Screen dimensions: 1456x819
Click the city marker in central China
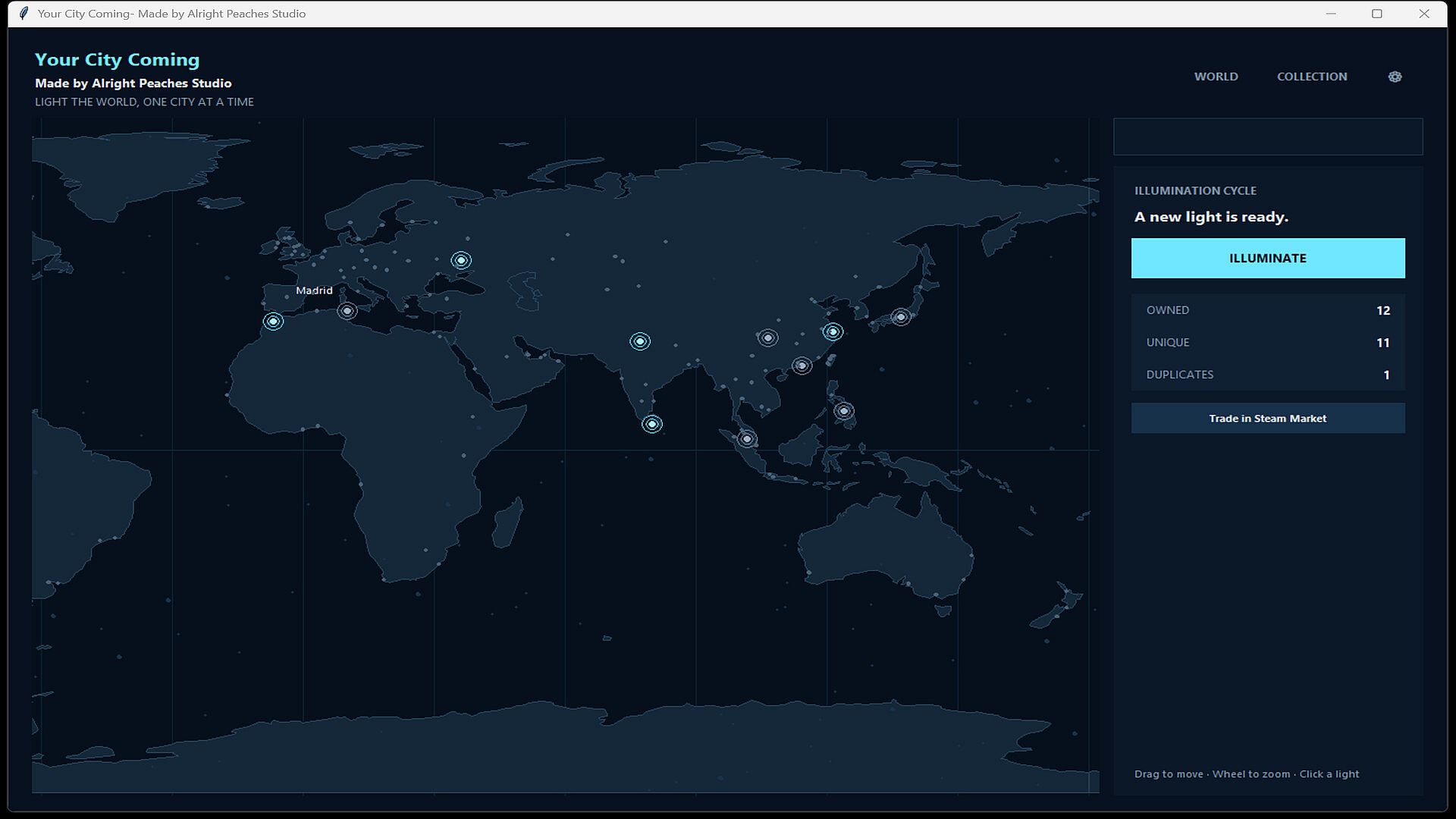[767, 338]
